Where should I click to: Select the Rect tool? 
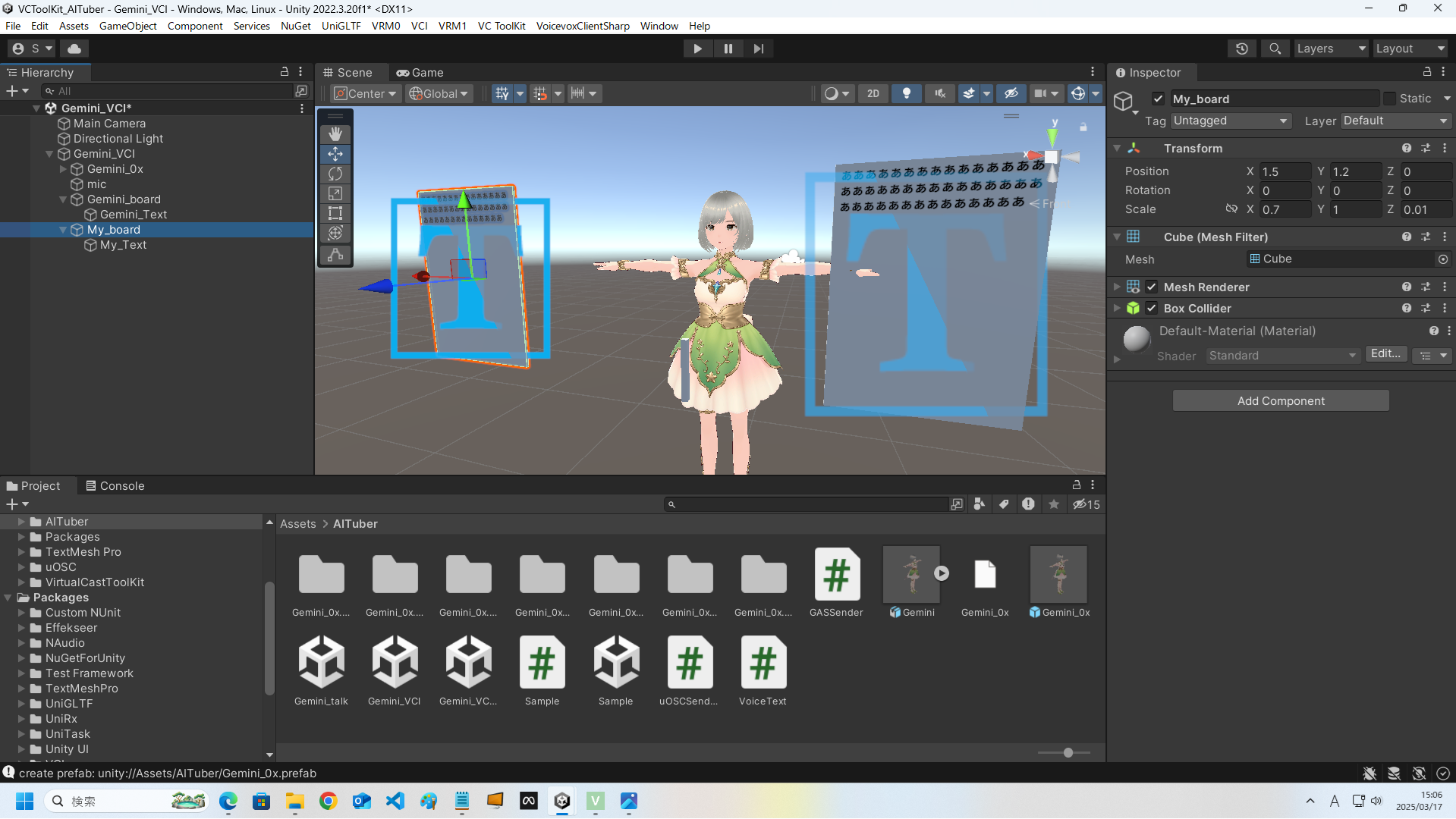(x=335, y=213)
